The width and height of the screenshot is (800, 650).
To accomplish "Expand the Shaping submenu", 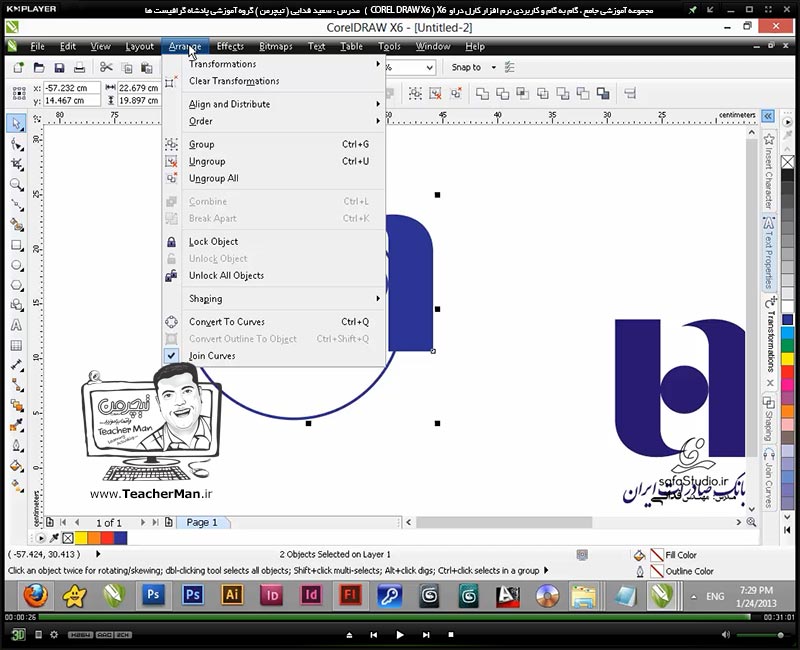I will pos(274,298).
